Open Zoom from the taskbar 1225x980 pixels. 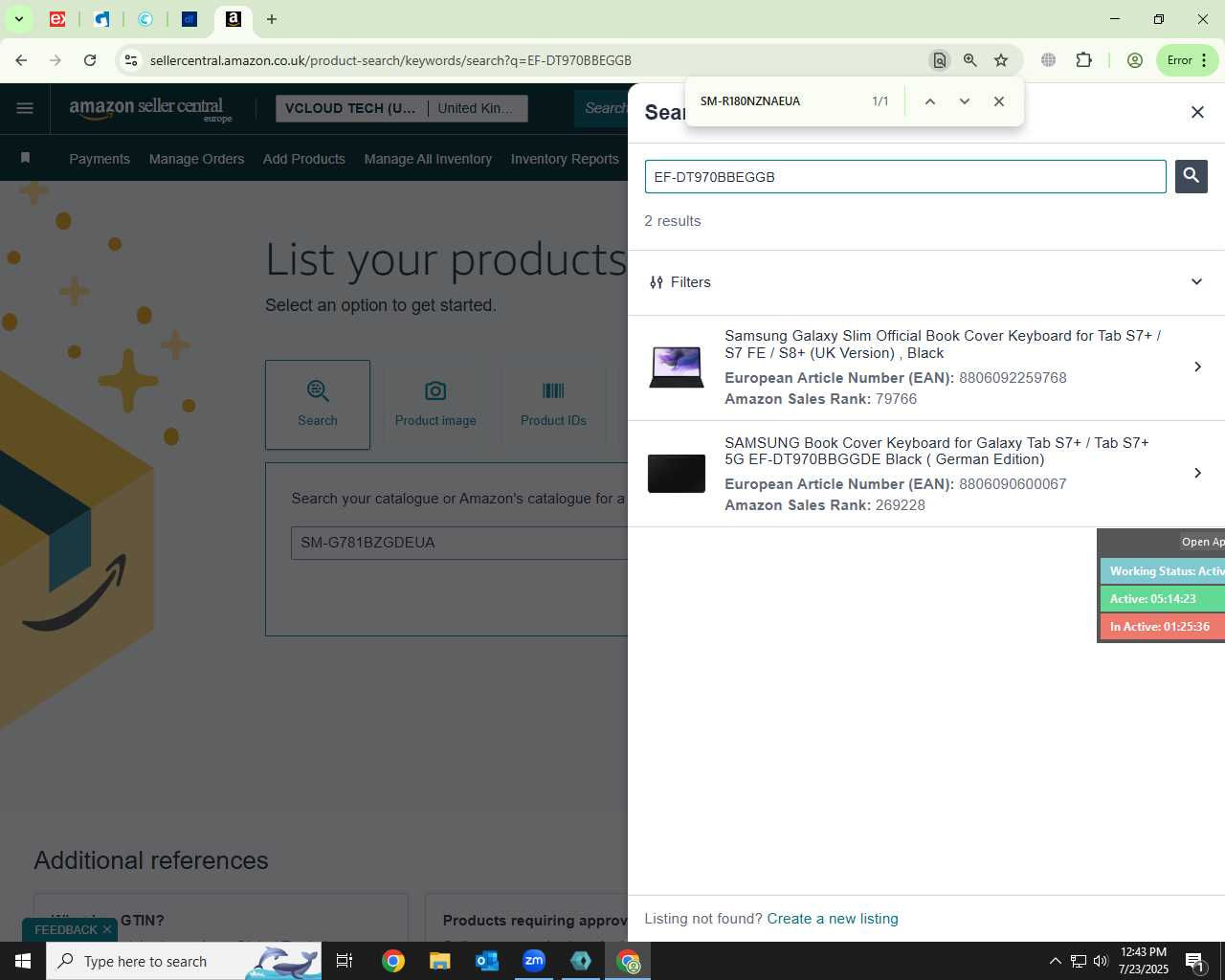click(x=534, y=961)
